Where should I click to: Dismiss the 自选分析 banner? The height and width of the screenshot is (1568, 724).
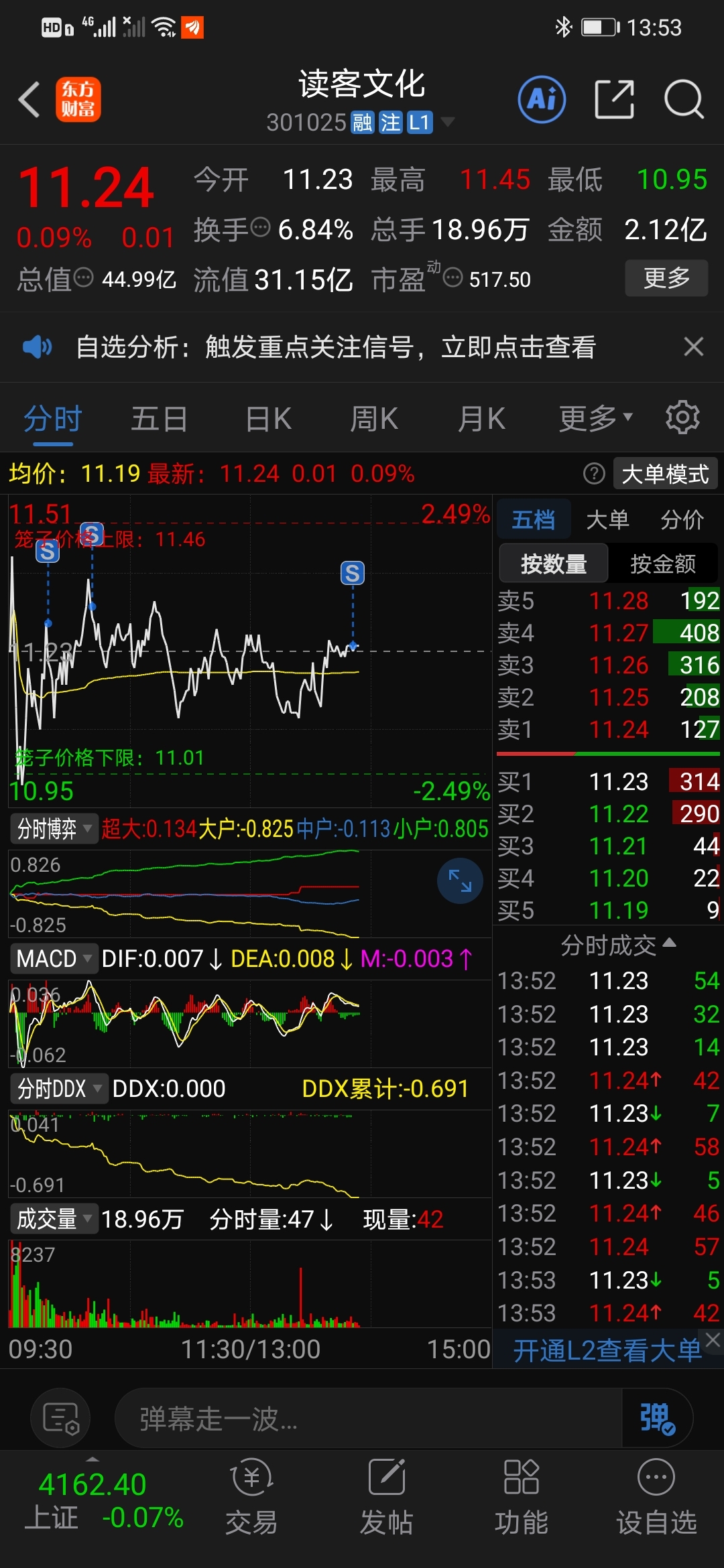[693, 347]
